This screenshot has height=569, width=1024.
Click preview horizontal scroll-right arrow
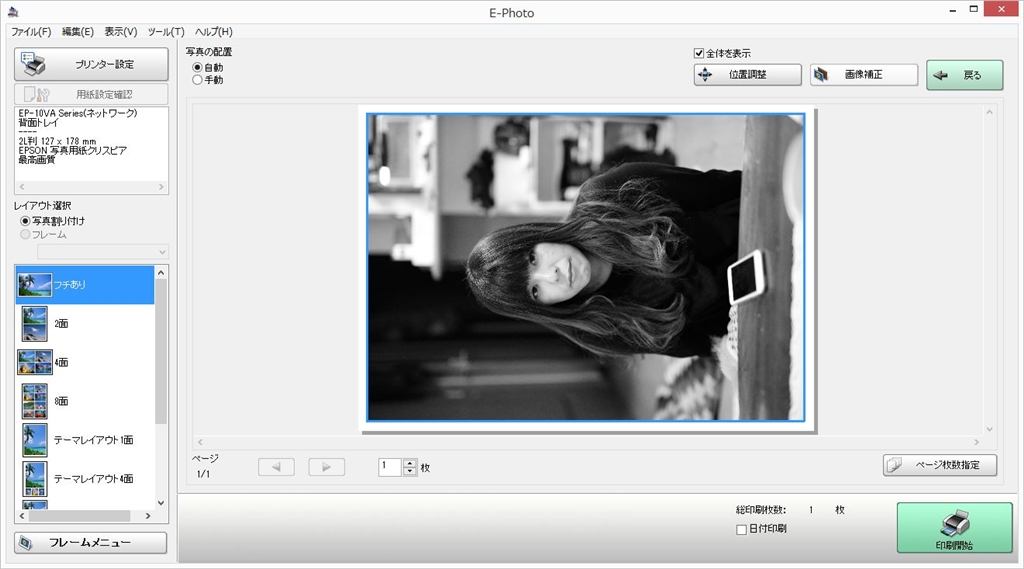(977, 442)
